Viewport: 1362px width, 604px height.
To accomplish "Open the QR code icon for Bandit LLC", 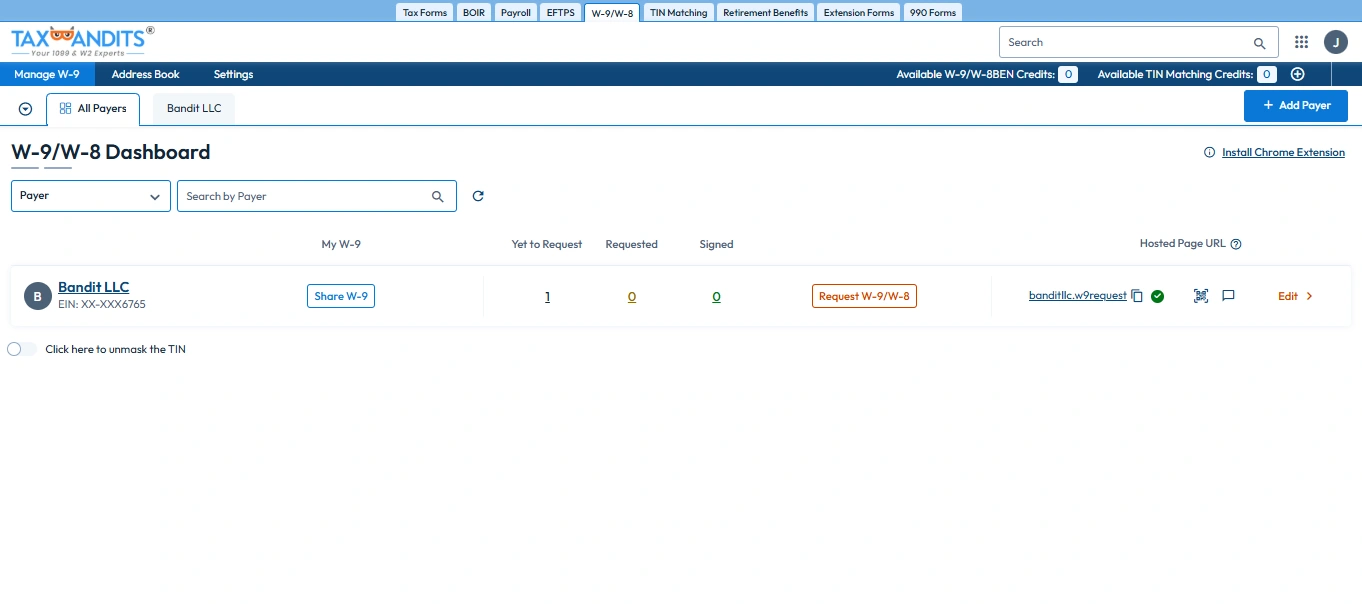I will coord(1201,296).
